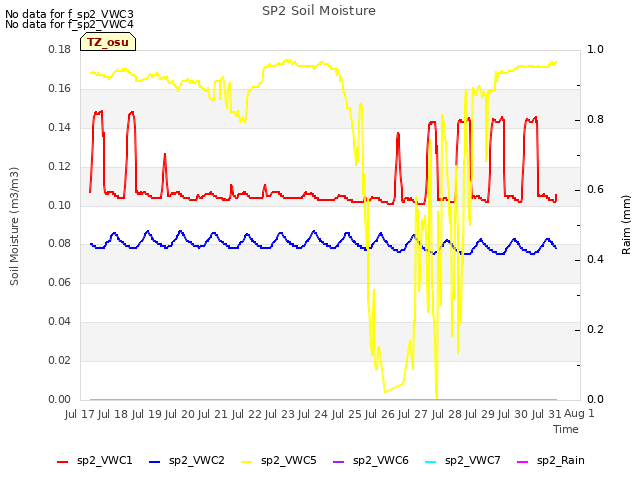The image size is (640, 480).
Task: Click the 'No data for f_sp2_VWC4' message
Action: [x=69, y=24]
